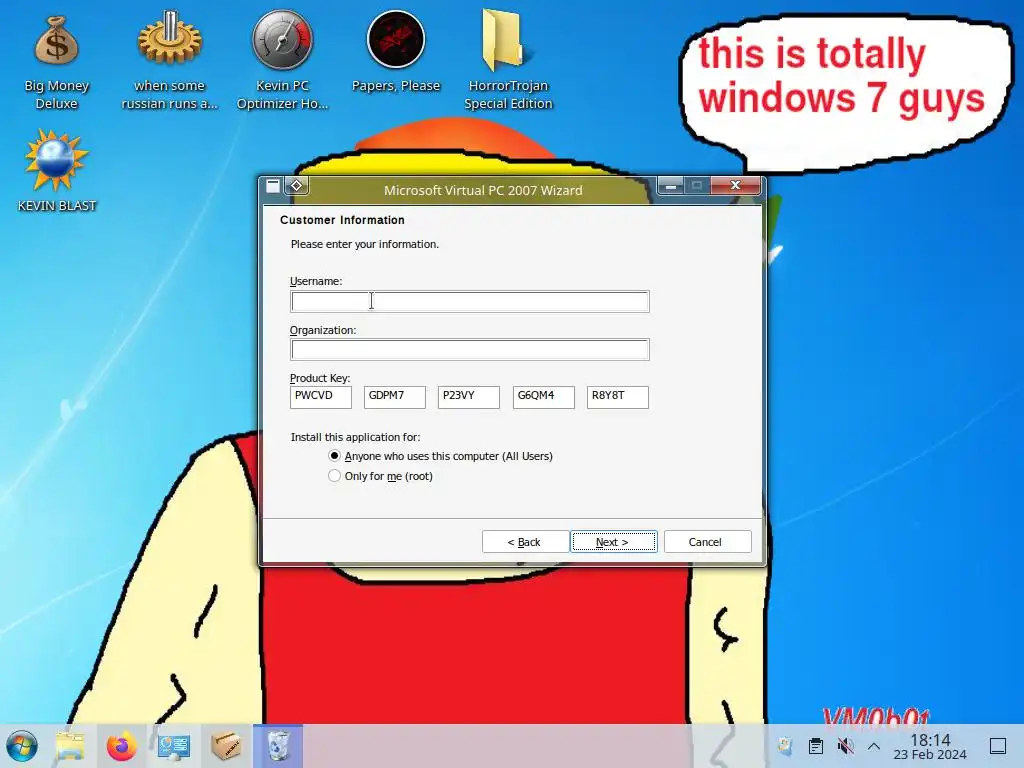Open the file manager in the taskbar
The width and height of the screenshot is (1024, 768).
tap(70, 746)
